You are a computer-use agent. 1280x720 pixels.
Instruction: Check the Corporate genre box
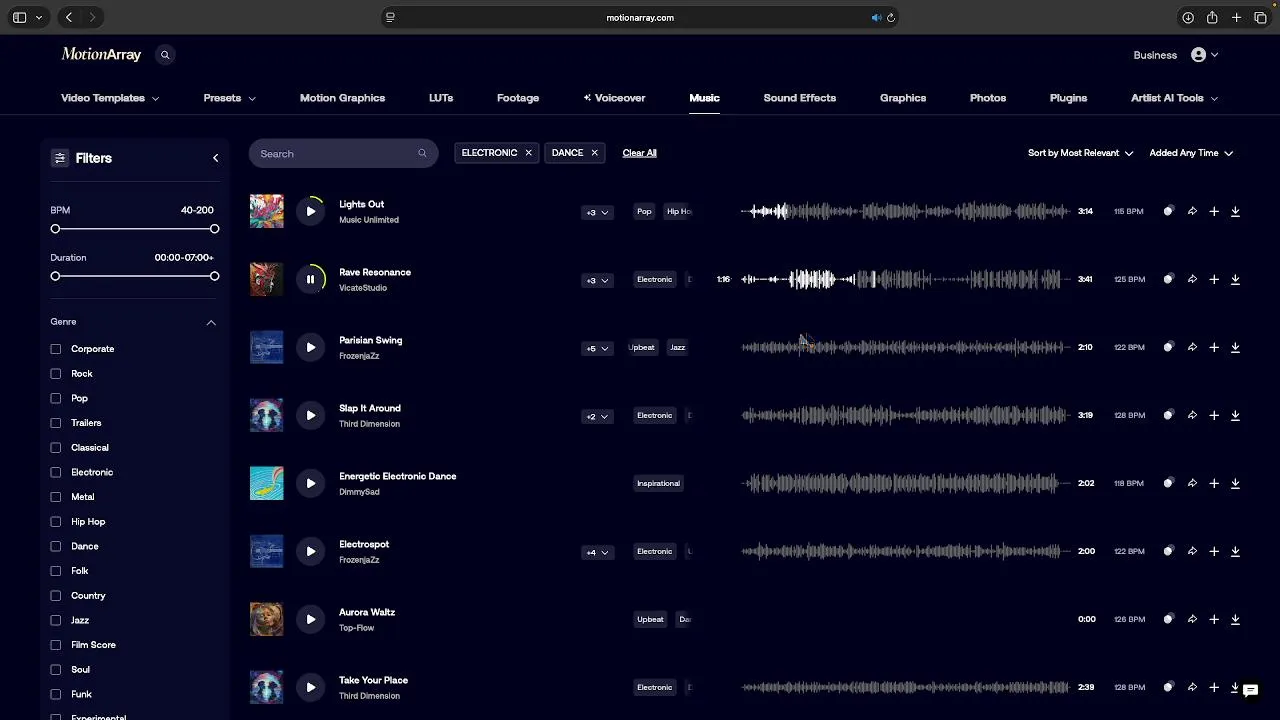[56, 349]
